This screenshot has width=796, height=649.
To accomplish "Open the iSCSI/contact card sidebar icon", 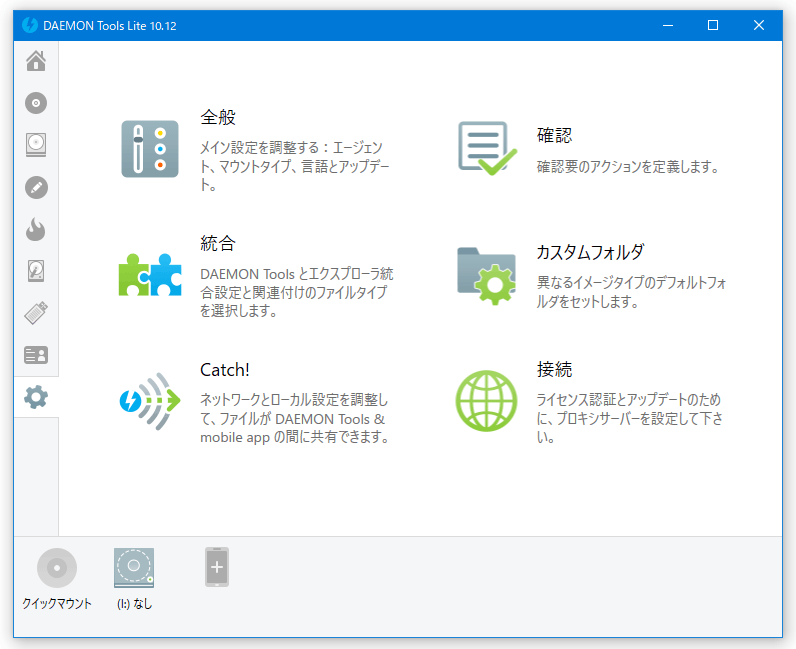I will click(36, 355).
